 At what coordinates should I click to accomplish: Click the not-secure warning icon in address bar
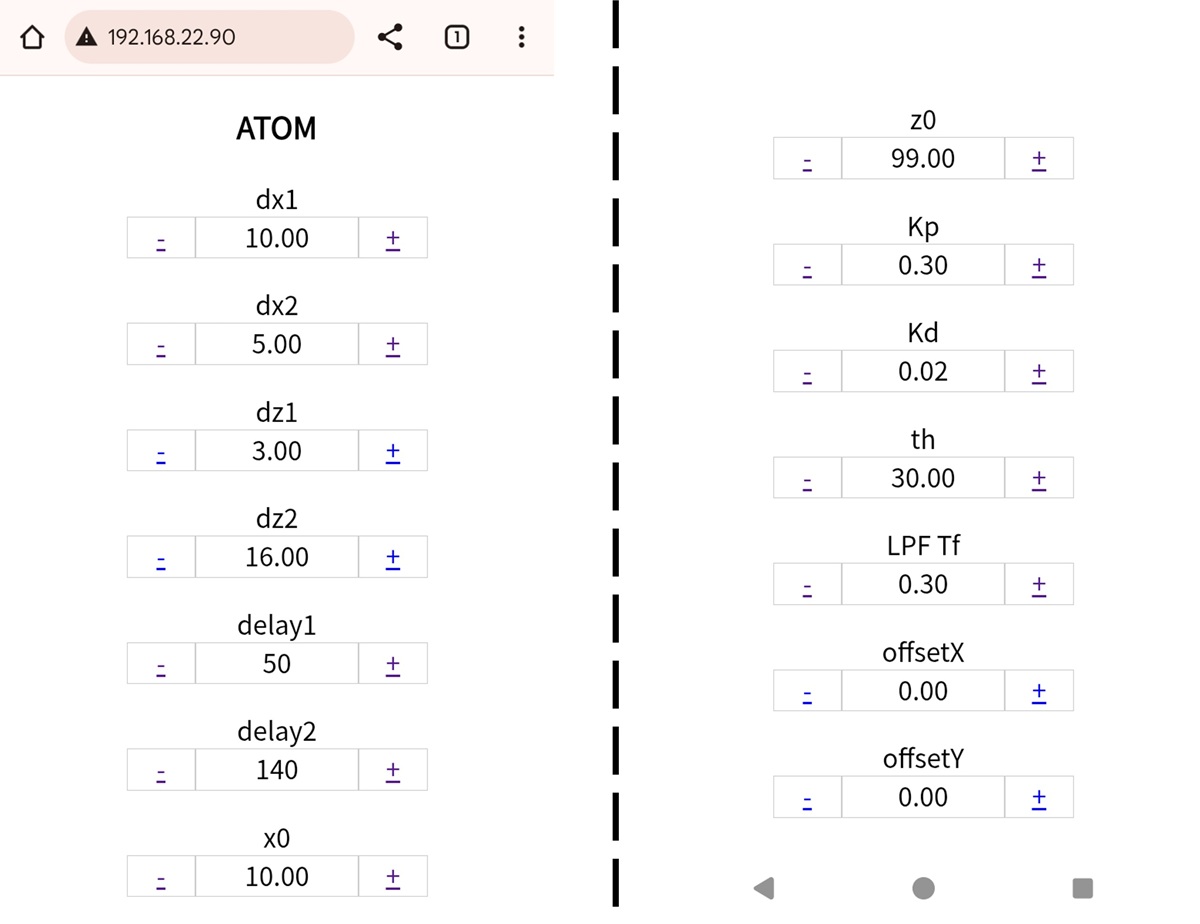click(88, 38)
